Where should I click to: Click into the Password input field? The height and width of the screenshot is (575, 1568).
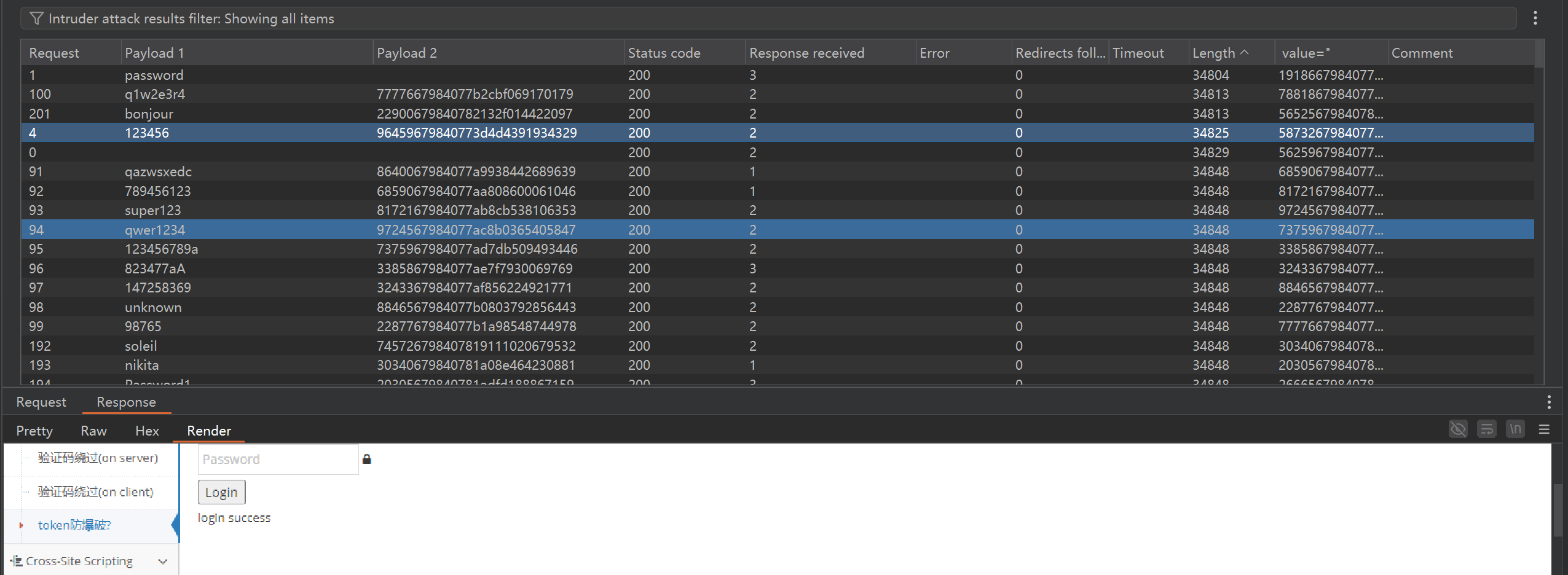click(278, 459)
